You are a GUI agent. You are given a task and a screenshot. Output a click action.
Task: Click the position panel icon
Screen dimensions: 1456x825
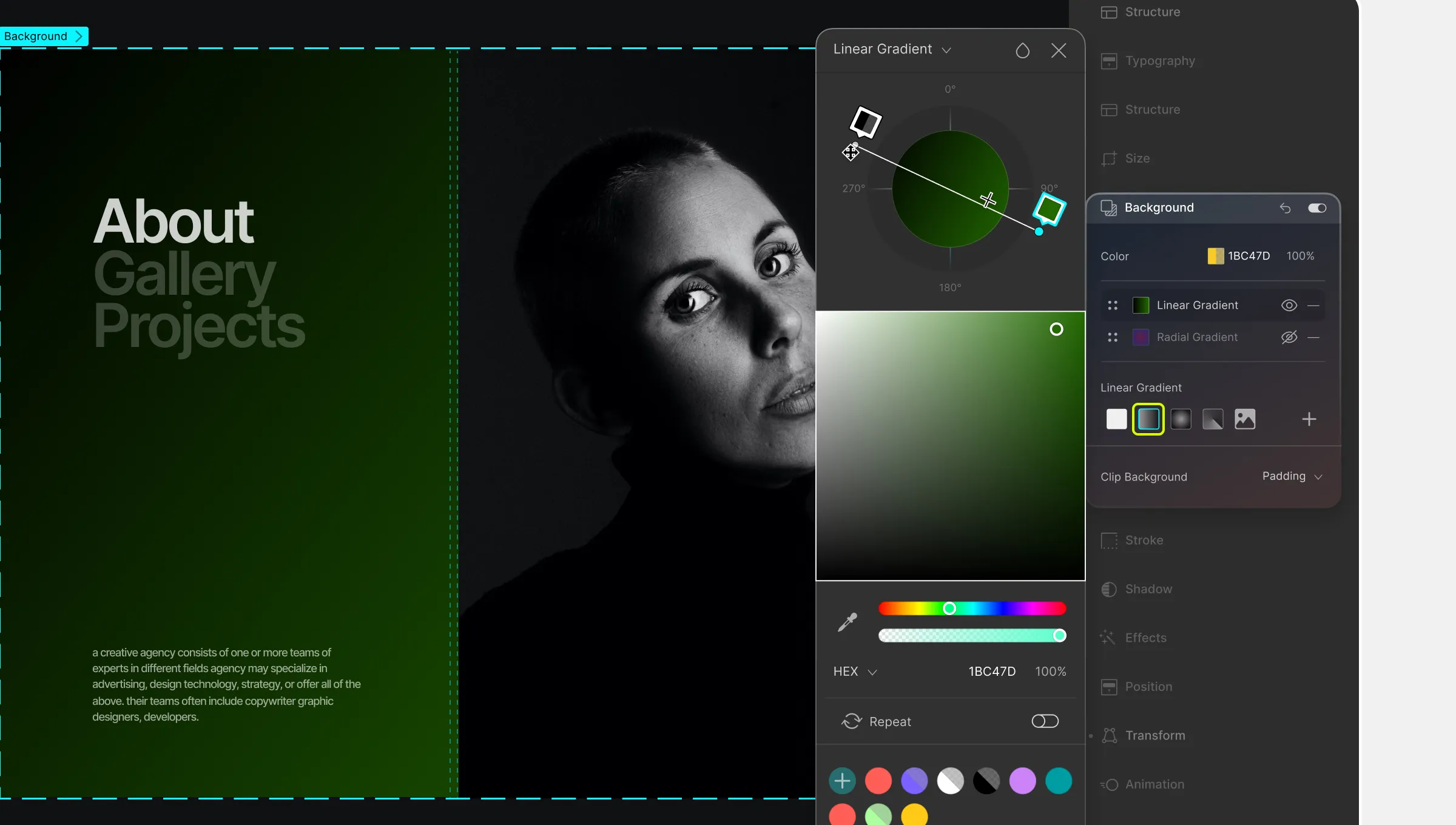(1108, 687)
